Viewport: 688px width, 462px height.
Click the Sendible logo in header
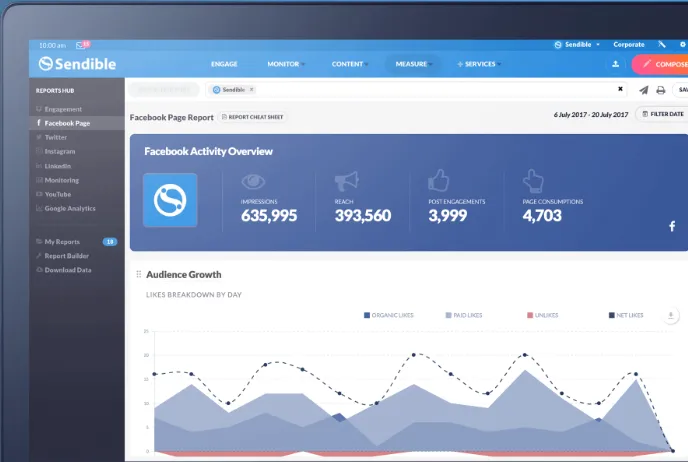click(77, 64)
